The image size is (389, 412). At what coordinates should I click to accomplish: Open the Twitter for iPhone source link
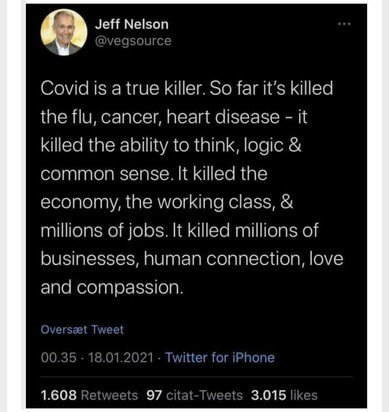[x=220, y=358]
